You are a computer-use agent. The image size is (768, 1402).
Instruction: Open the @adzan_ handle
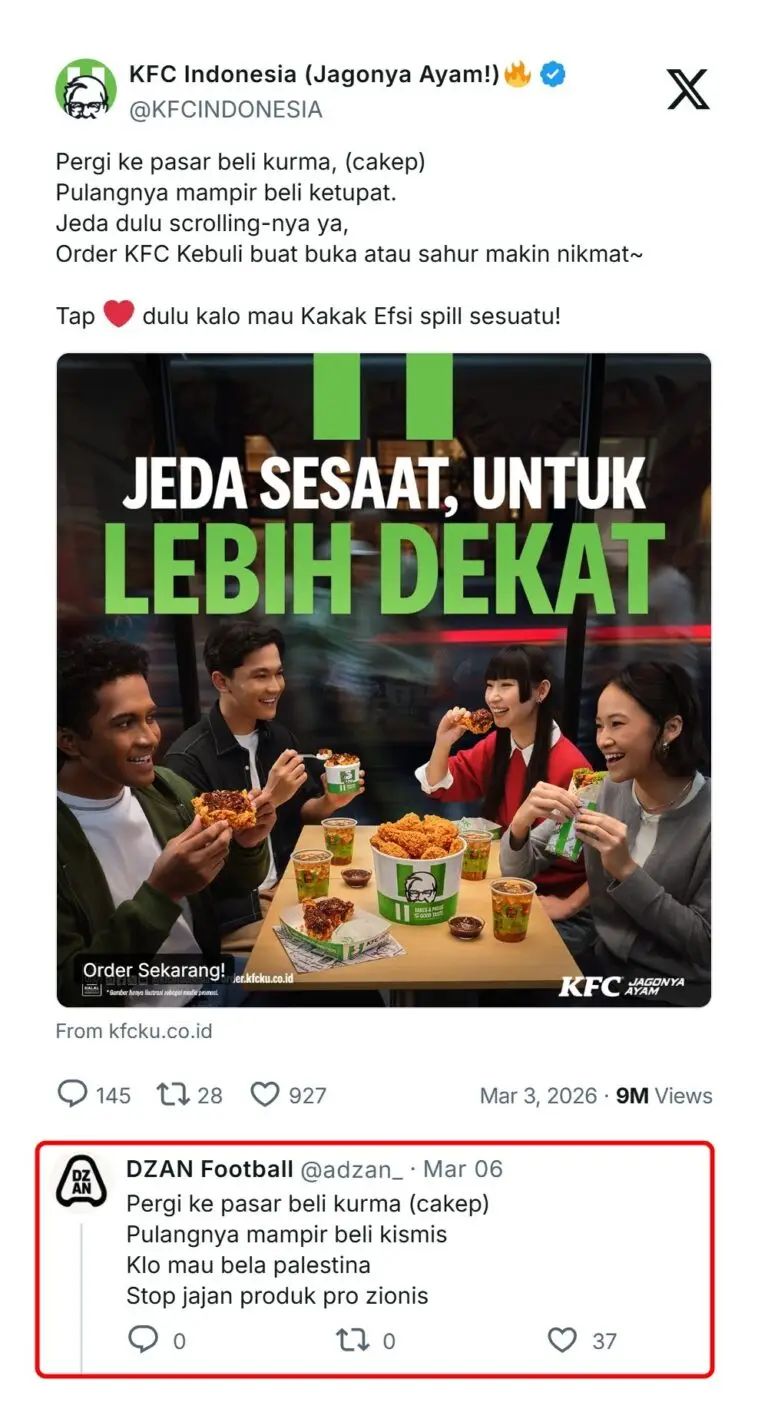[352, 1169]
